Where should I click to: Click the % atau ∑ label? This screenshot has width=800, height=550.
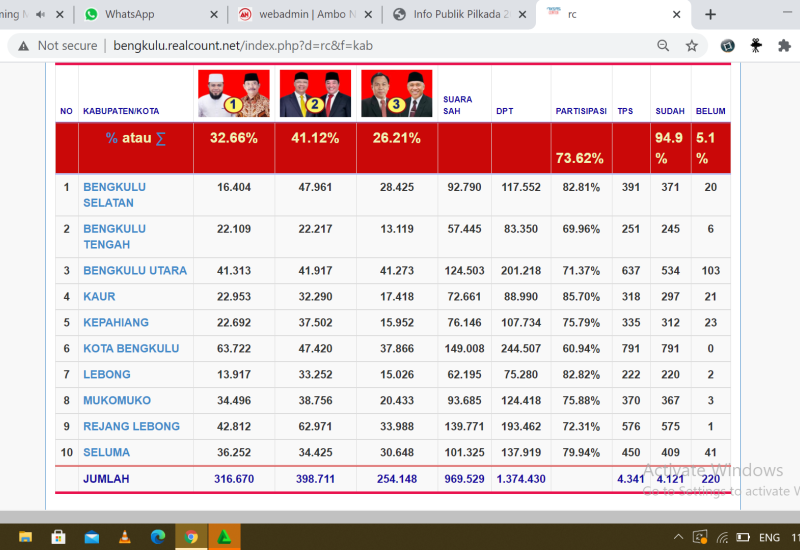coord(136,138)
